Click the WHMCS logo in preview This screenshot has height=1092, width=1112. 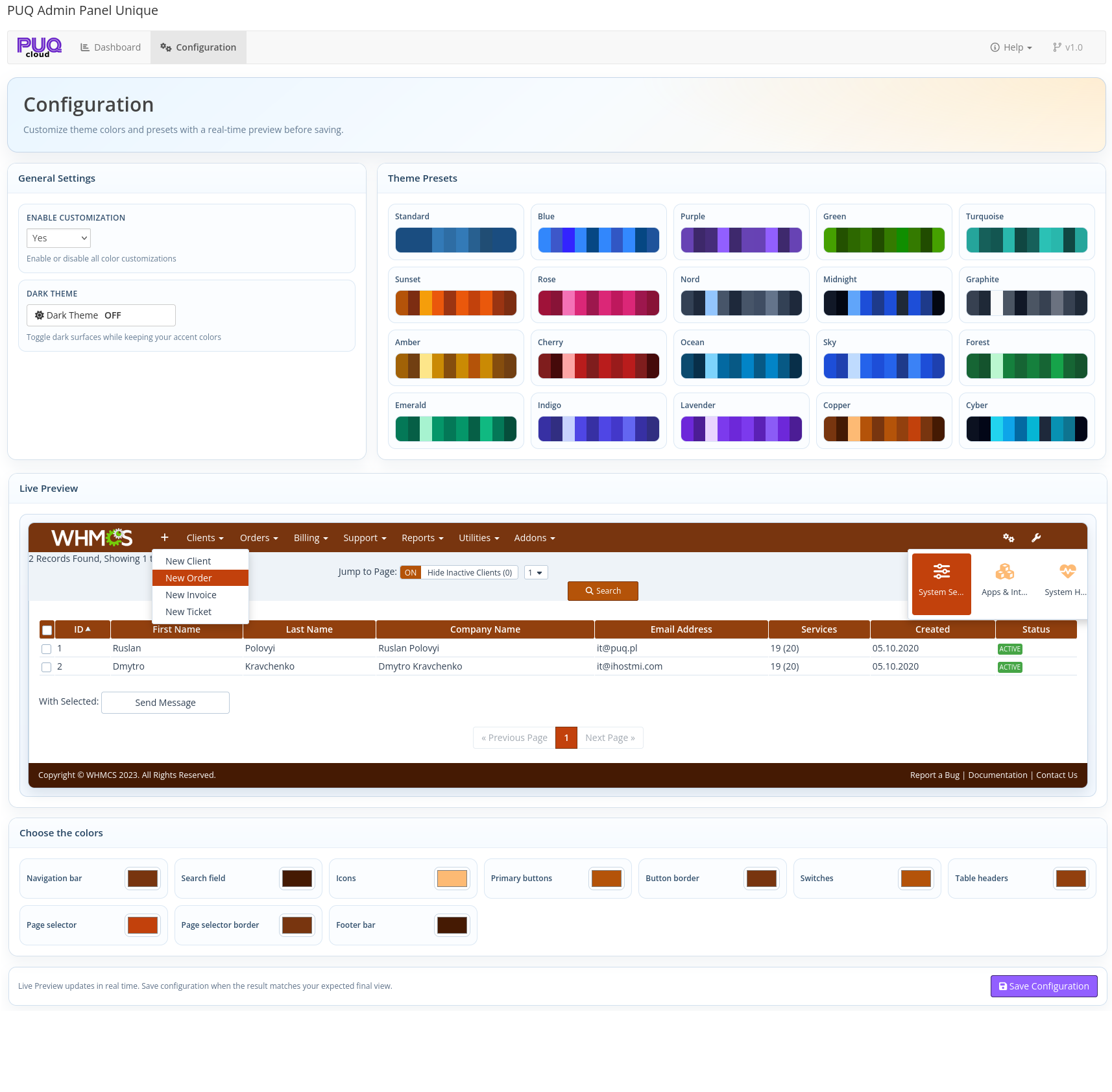point(91,538)
